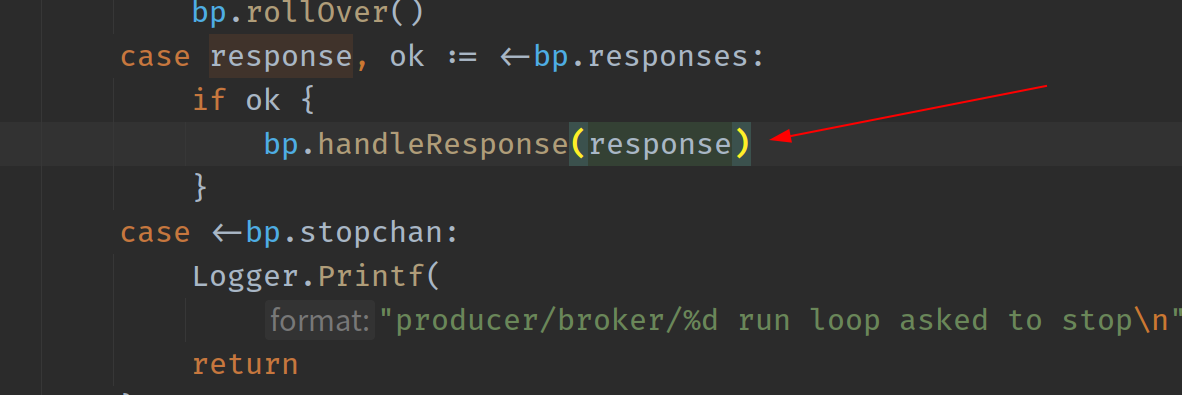Screen dimensions: 1182x395
Task: Click ok in the case assignment
Action: [407, 57]
